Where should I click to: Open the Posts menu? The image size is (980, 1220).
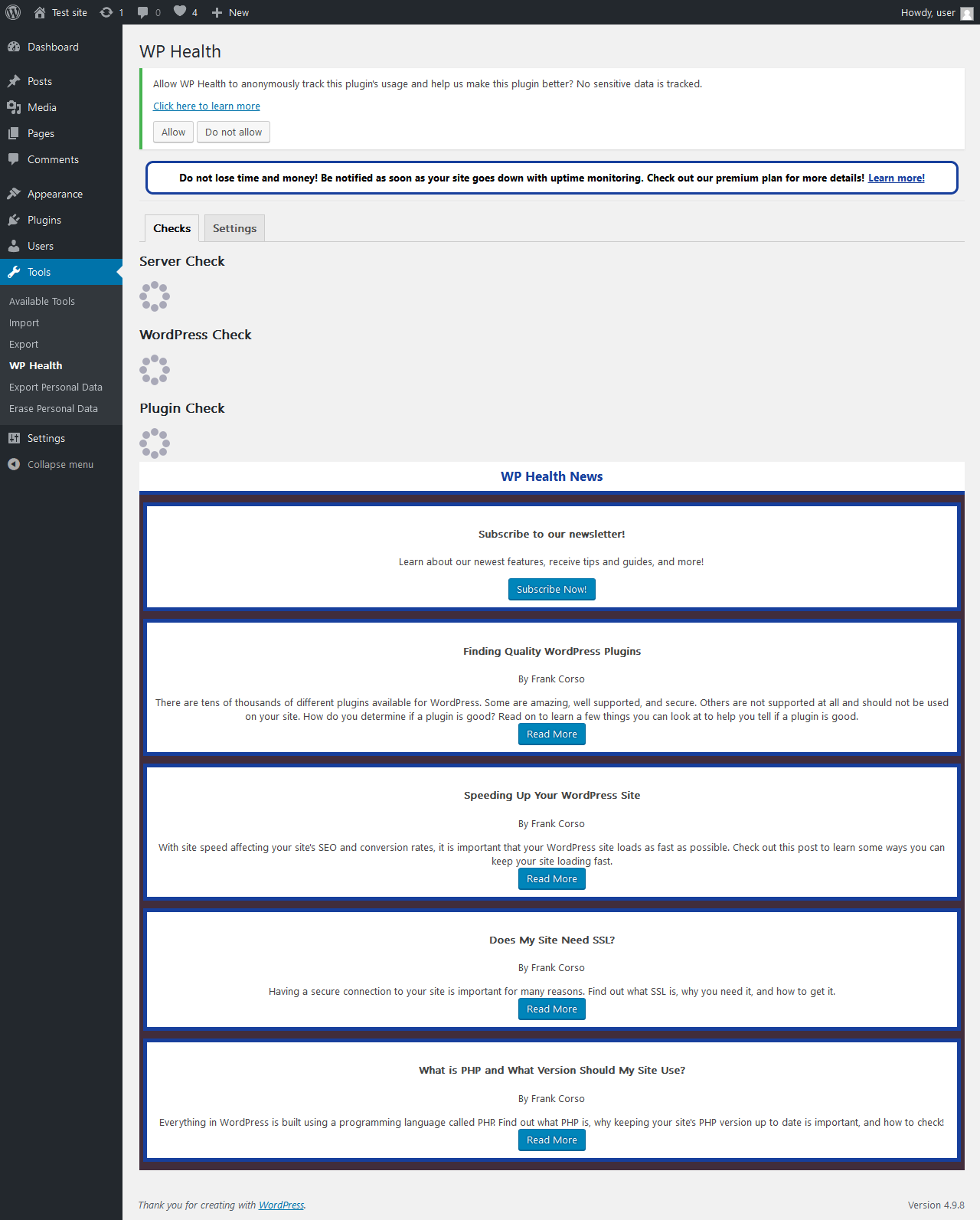(61, 81)
